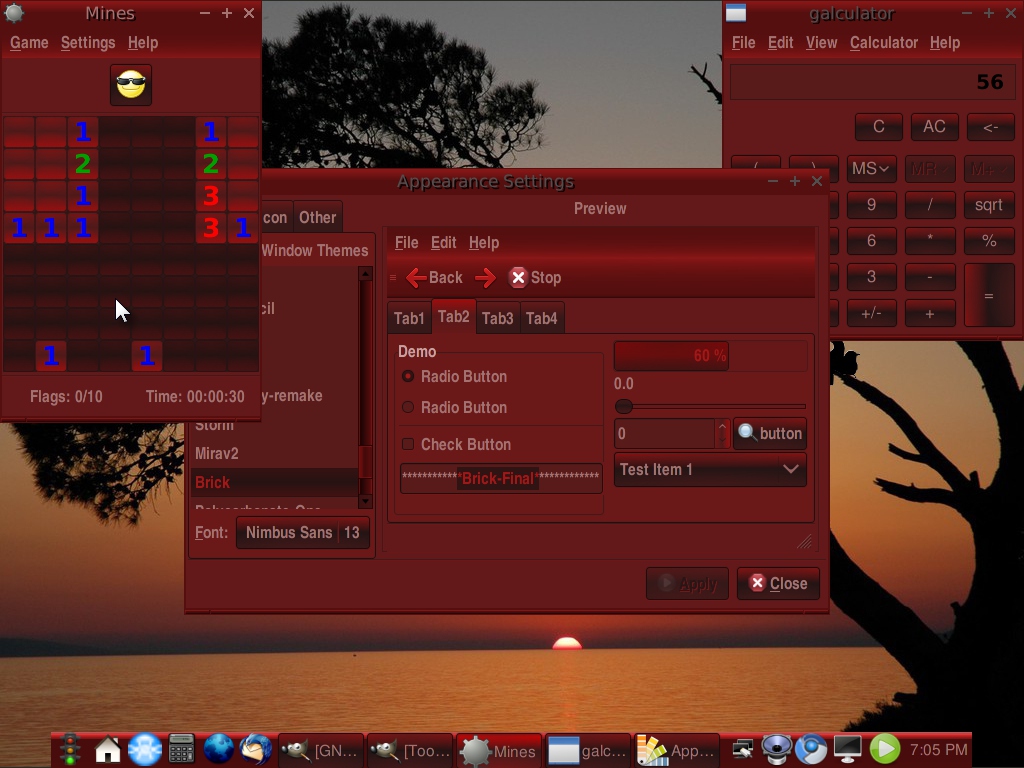
Task: Switch to the GIMP [GN... taskbar window
Action: [x=320, y=750]
